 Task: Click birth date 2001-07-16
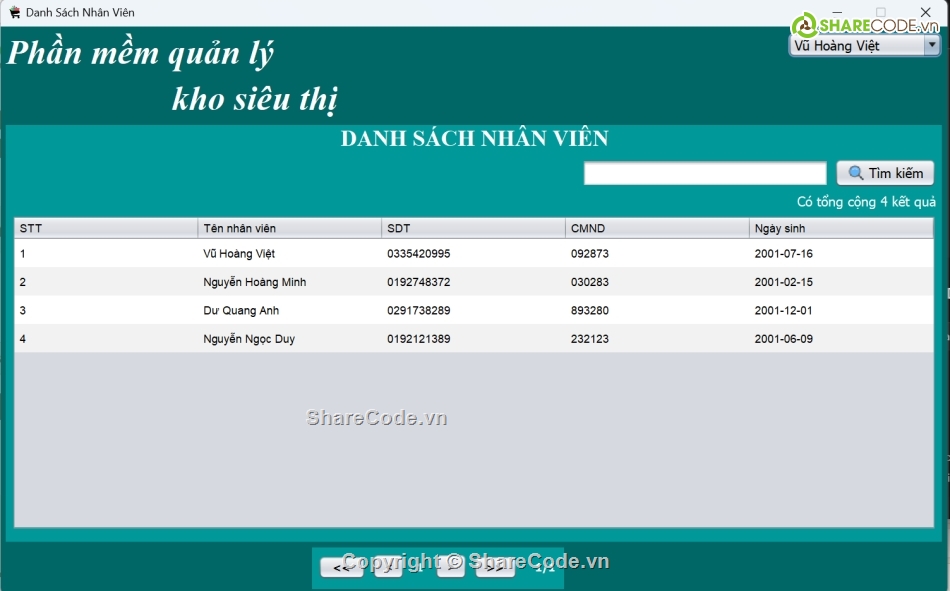[x=783, y=253]
